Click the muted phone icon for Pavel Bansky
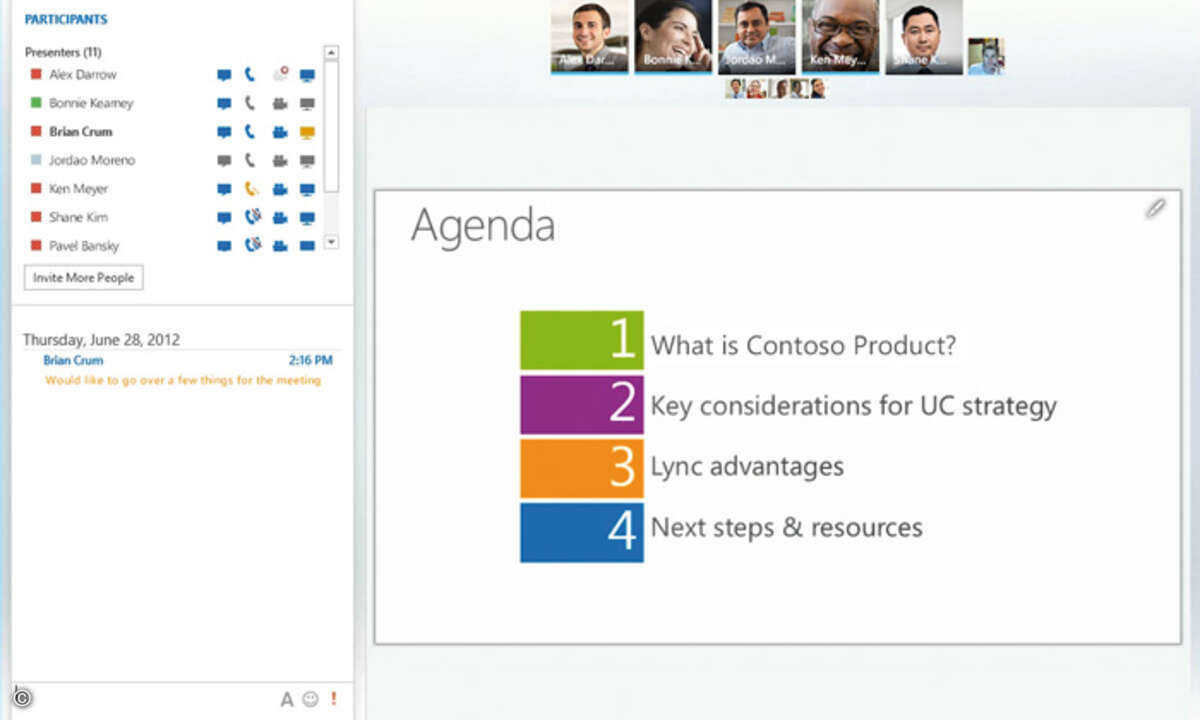 coord(252,244)
